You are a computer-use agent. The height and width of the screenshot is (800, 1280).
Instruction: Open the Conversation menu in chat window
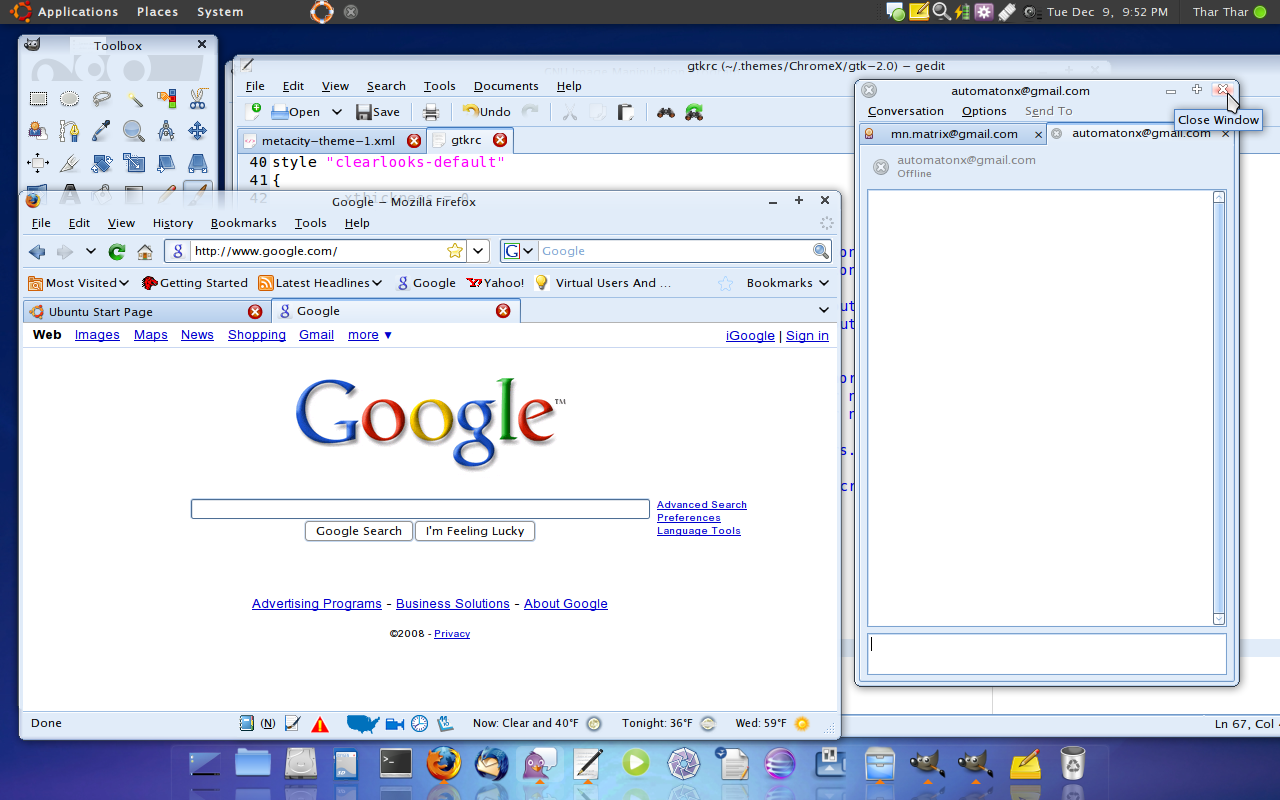coord(906,111)
